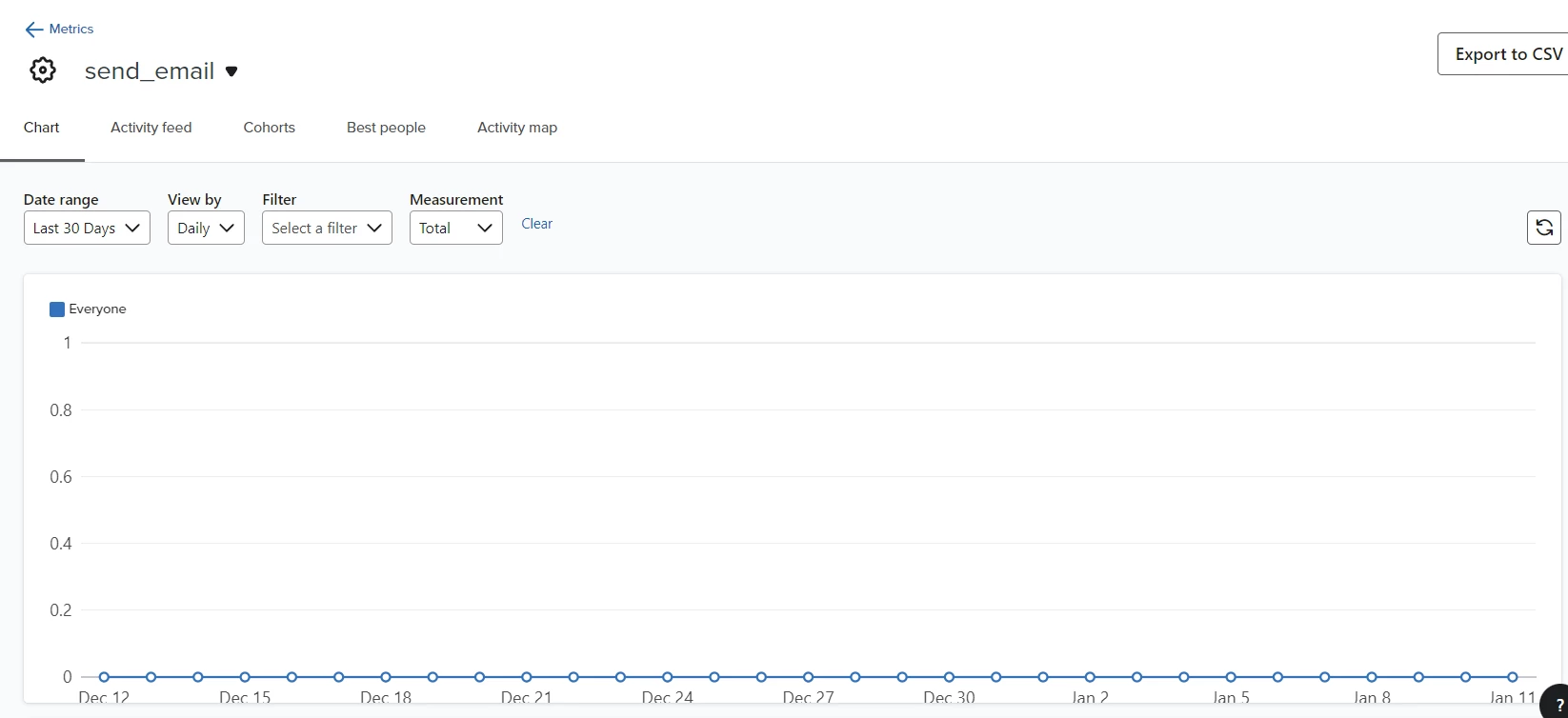This screenshot has height=718, width=1568.
Task: Switch to the Activity map tab
Action: (x=517, y=128)
